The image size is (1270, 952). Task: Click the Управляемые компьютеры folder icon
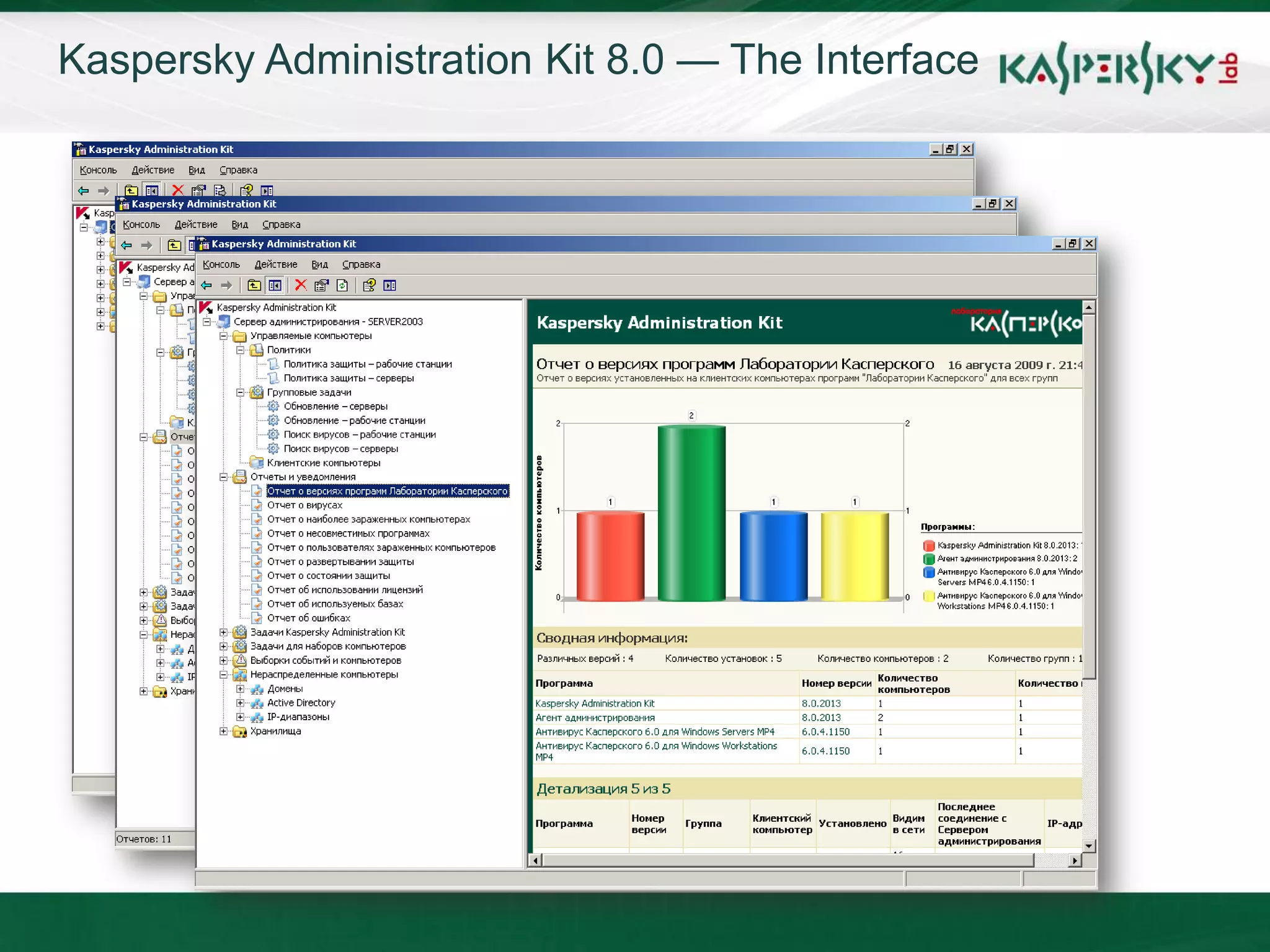click(x=240, y=336)
